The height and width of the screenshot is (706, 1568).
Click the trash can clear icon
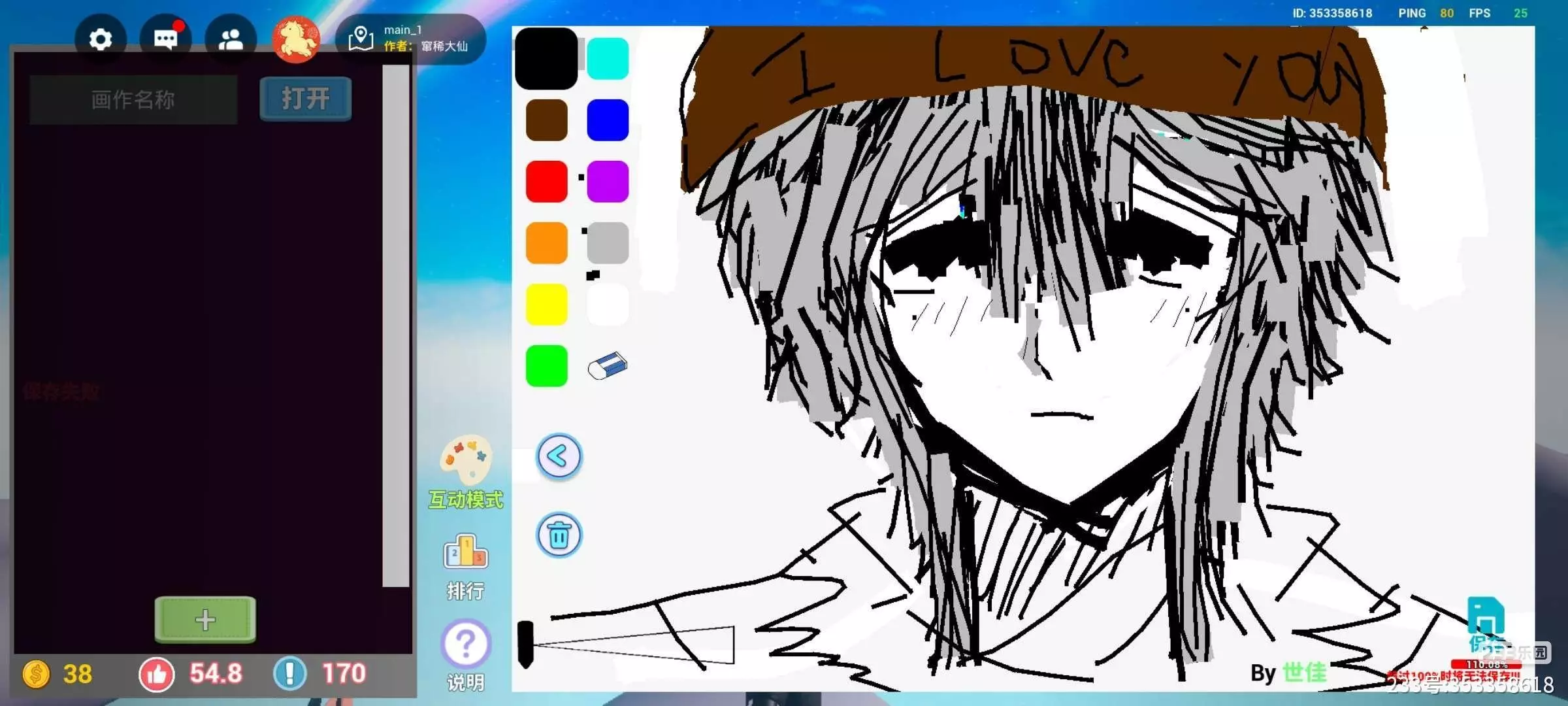pos(559,535)
